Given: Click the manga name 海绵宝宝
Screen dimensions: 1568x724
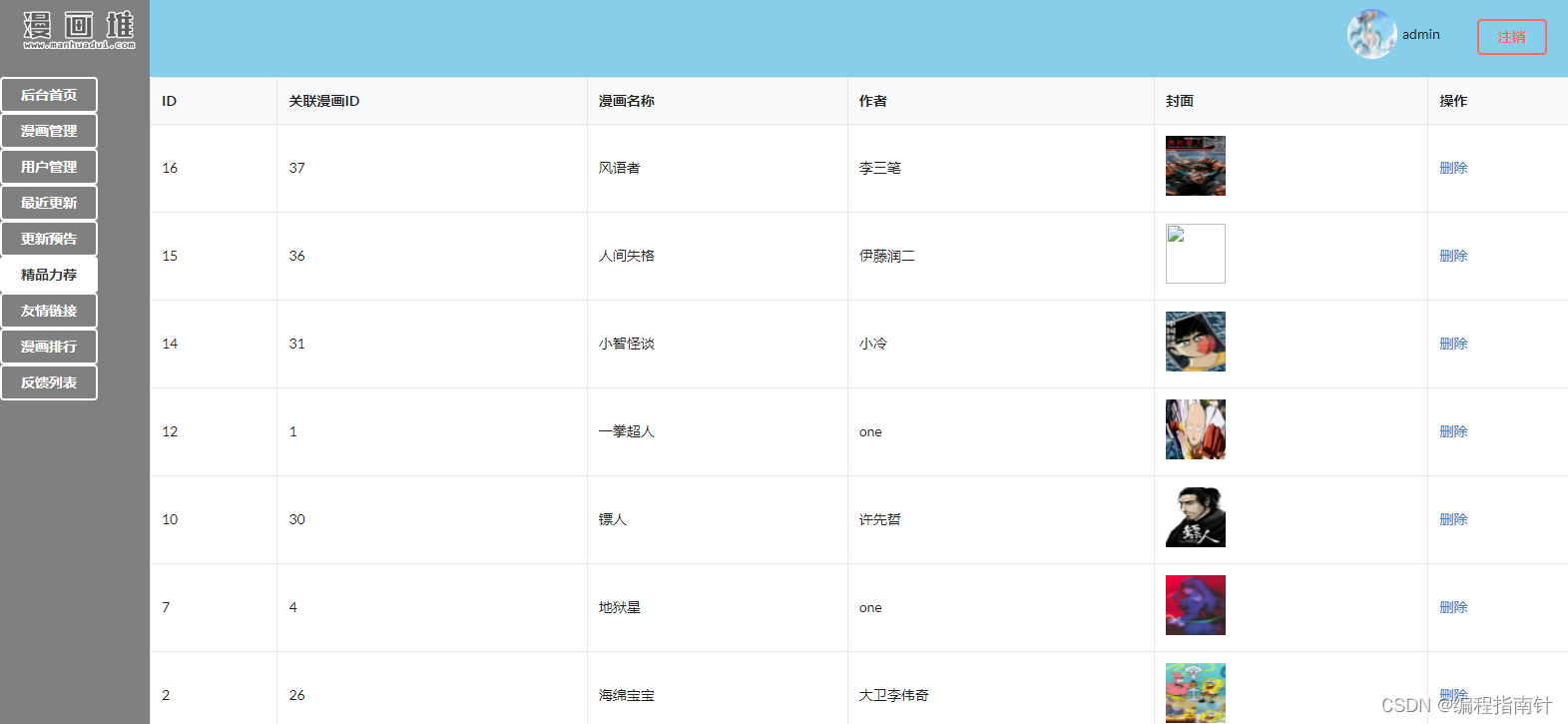Looking at the screenshot, I should (627, 695).
